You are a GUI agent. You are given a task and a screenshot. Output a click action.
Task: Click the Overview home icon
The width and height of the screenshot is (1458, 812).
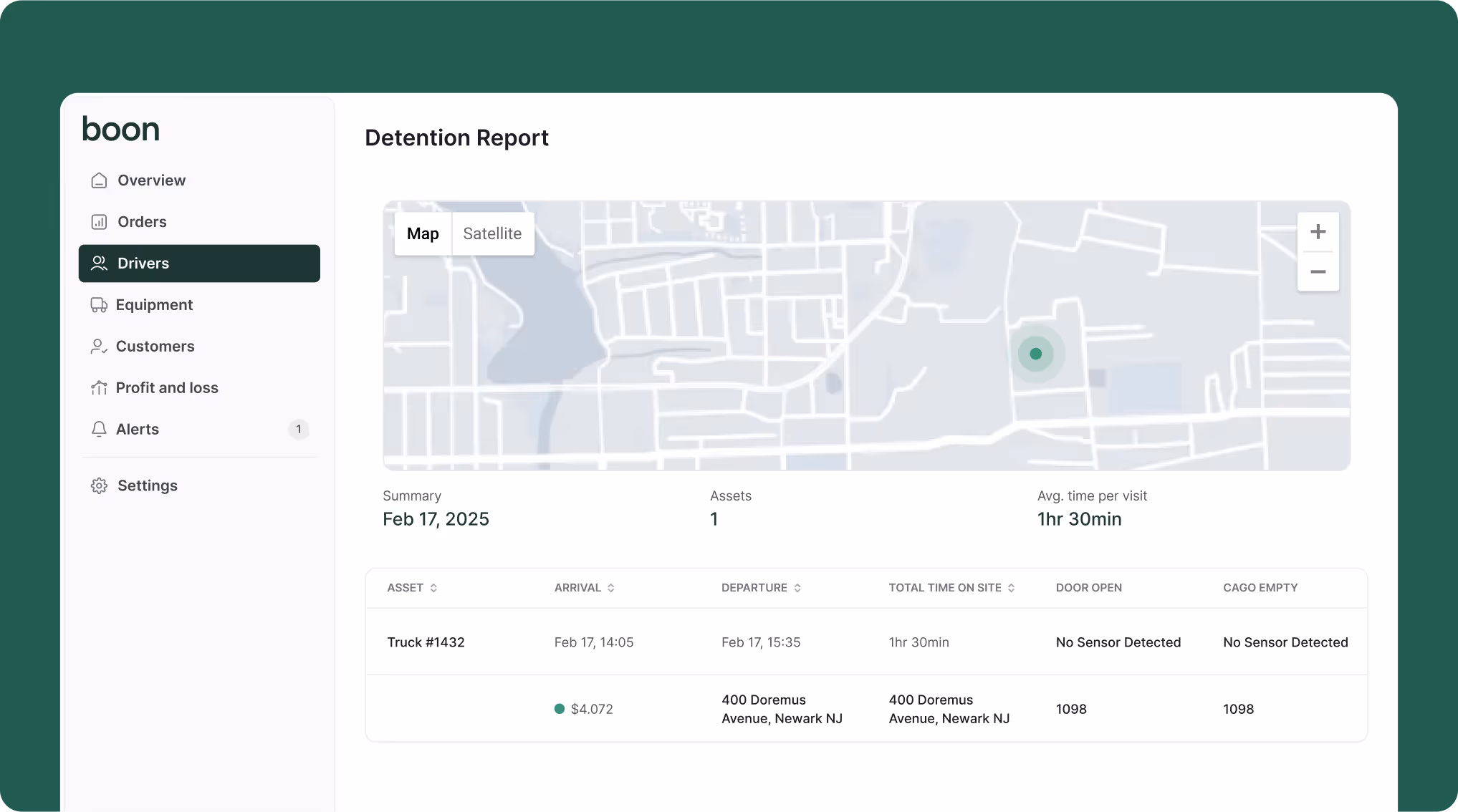tap(99, 180)
